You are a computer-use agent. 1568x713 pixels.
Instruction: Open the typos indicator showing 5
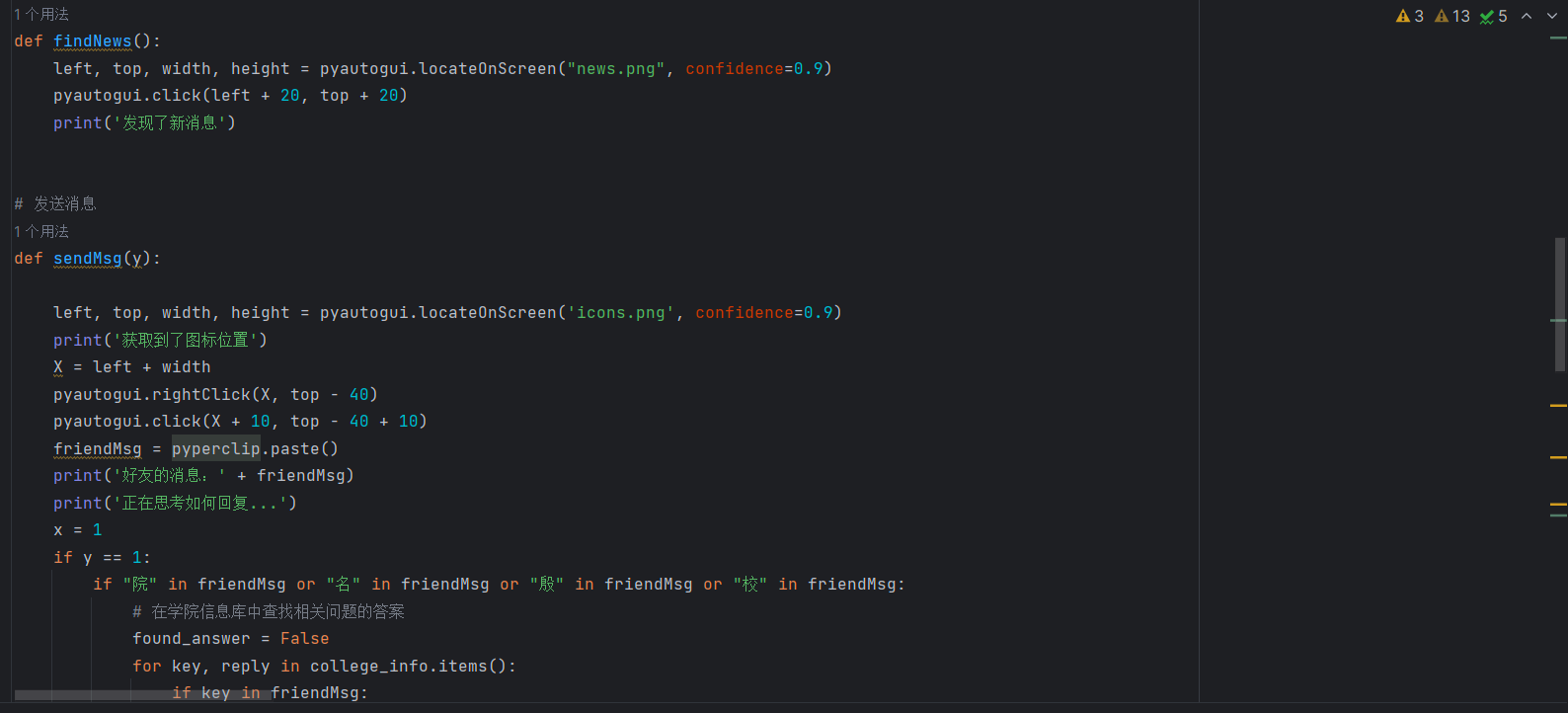pos(1493,16)
